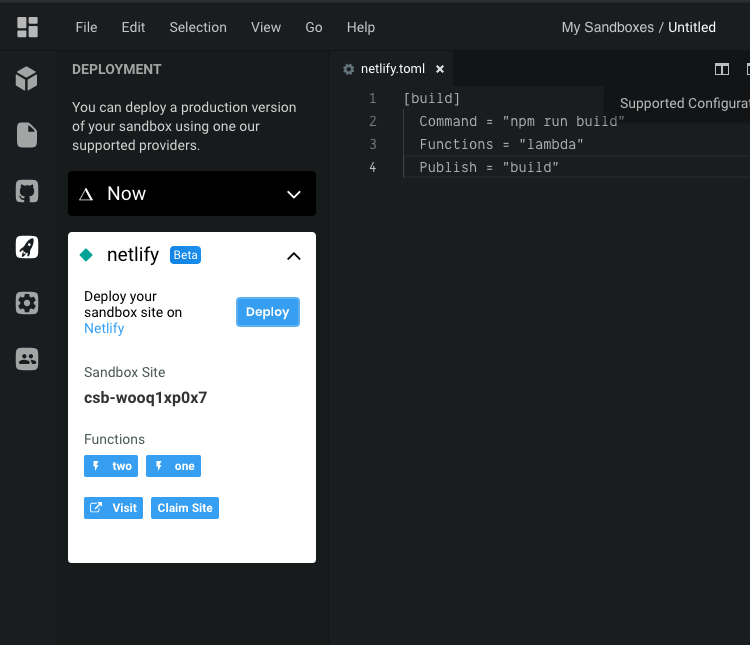Open the Edit menu
This screenshot has width=750, height=645.
[x=133, y=27]
